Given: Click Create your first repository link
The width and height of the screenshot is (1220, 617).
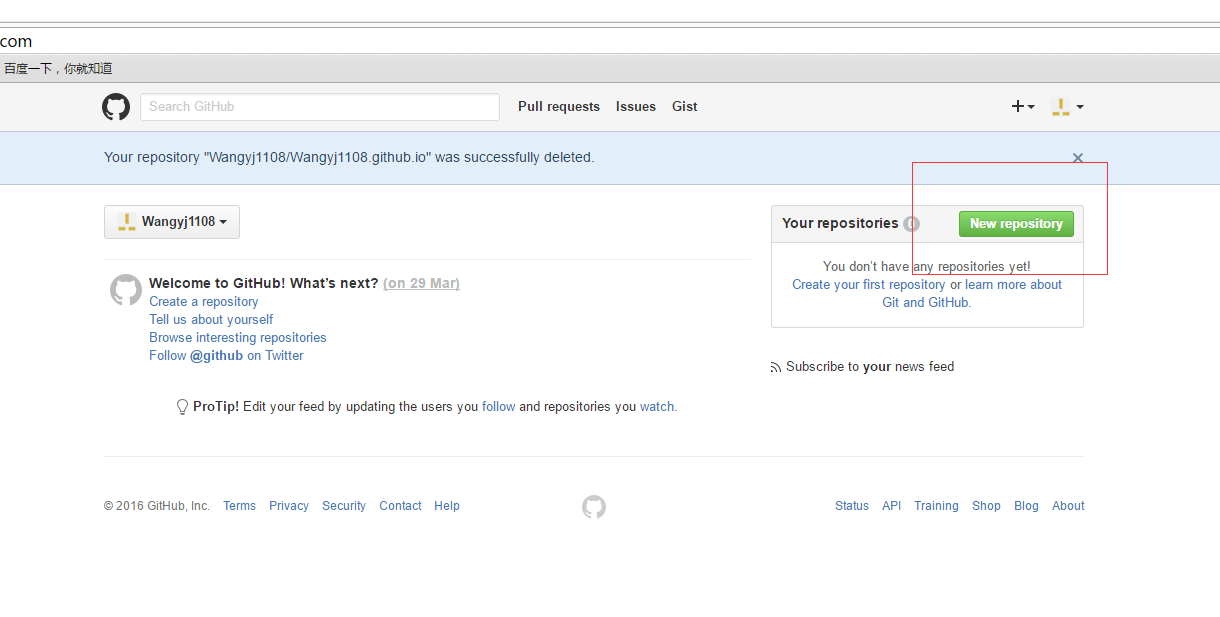Looking at the screenshot, I should click(x=869, y=285).
